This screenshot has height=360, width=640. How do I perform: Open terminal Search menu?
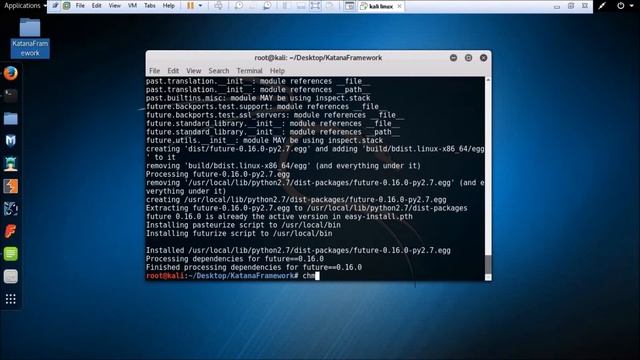[219, 71]
